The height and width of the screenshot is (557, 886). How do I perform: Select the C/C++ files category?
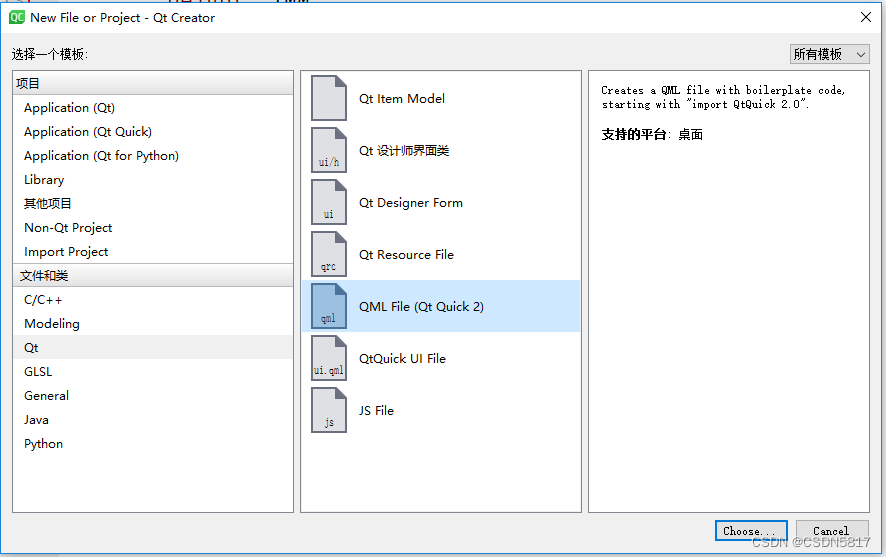(153, 299)
